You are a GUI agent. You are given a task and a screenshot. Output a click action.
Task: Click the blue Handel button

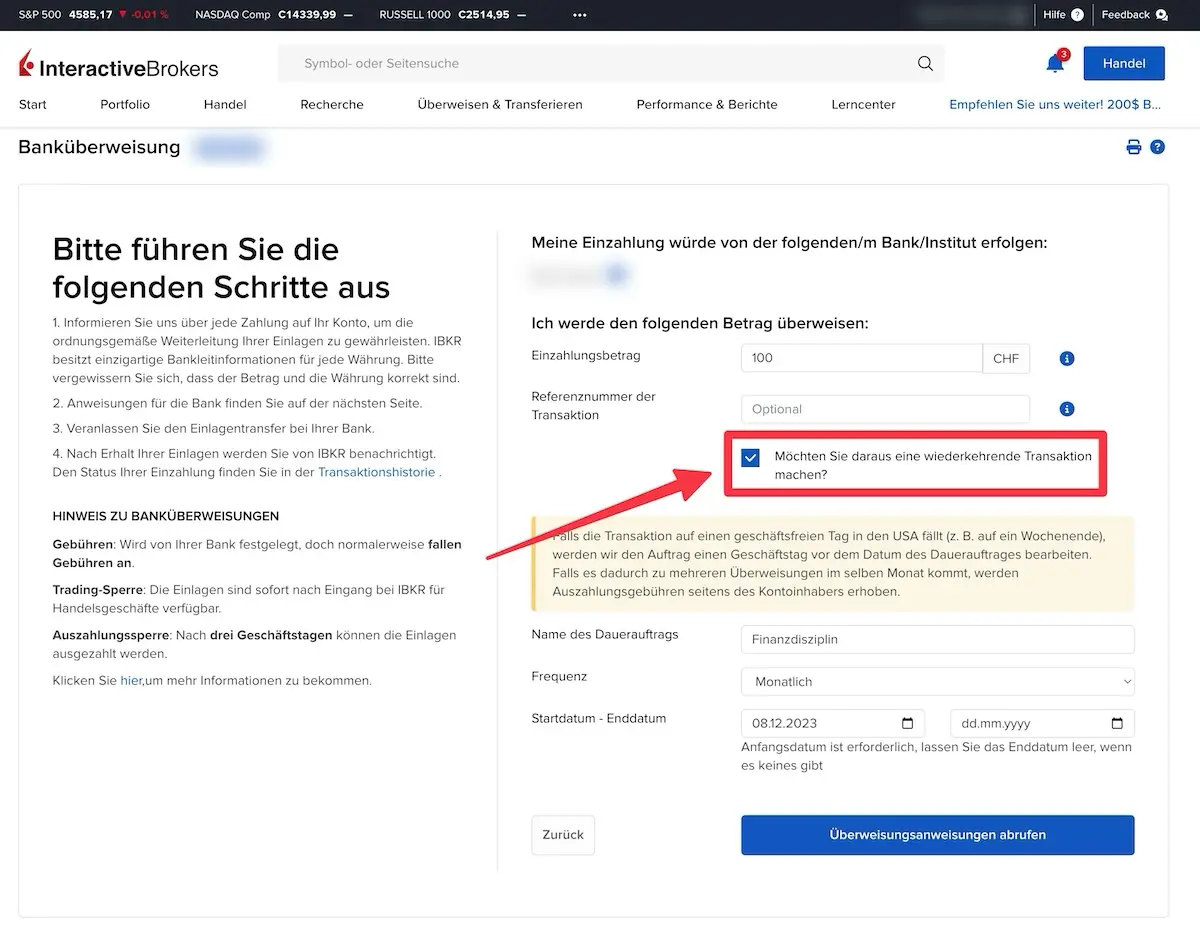tap(1124, 63)
